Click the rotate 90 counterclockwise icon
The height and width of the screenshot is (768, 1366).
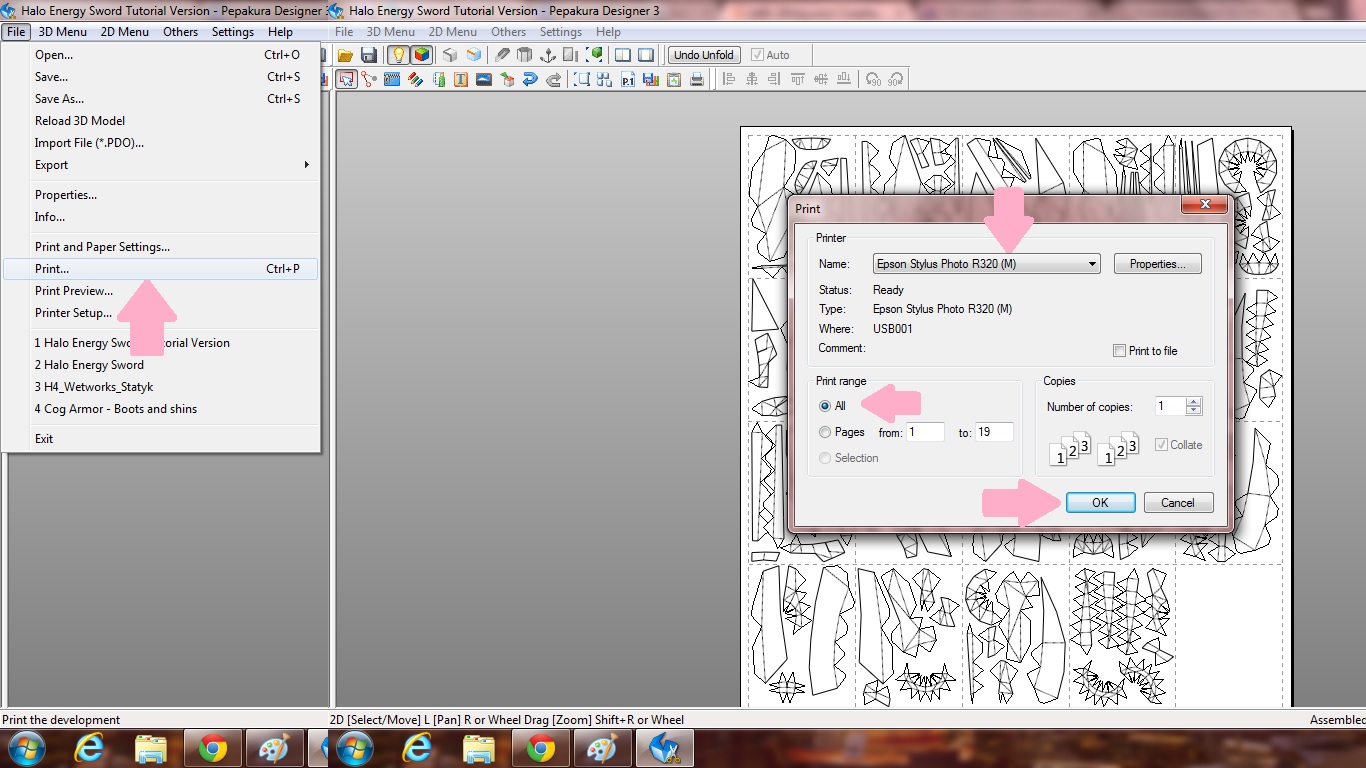(x=874, y=80)
